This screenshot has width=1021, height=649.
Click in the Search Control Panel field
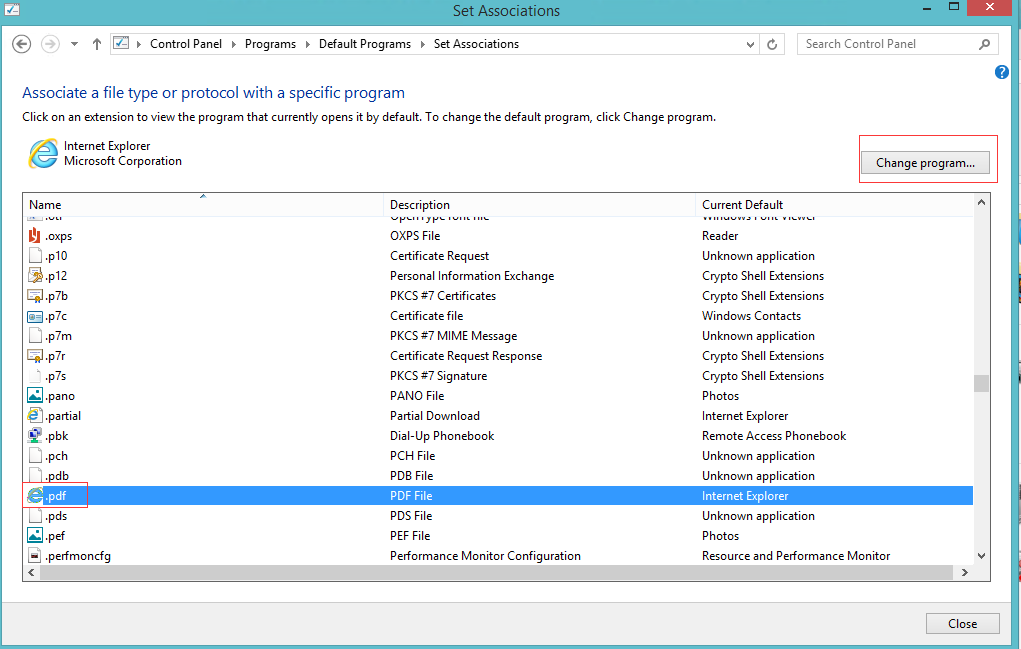[889, 44]
